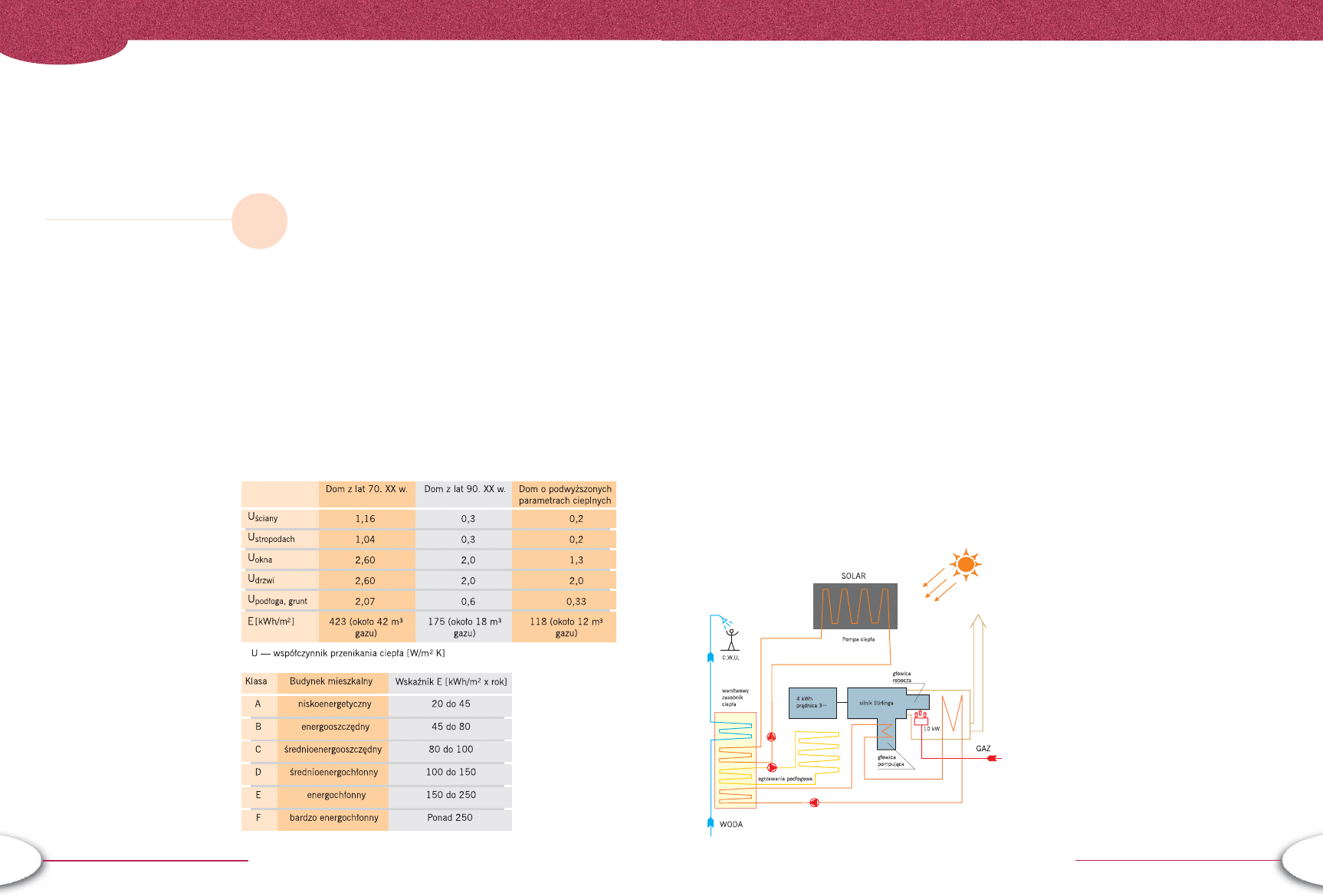Click the red 10 kW burner symbol

point(921,718)
